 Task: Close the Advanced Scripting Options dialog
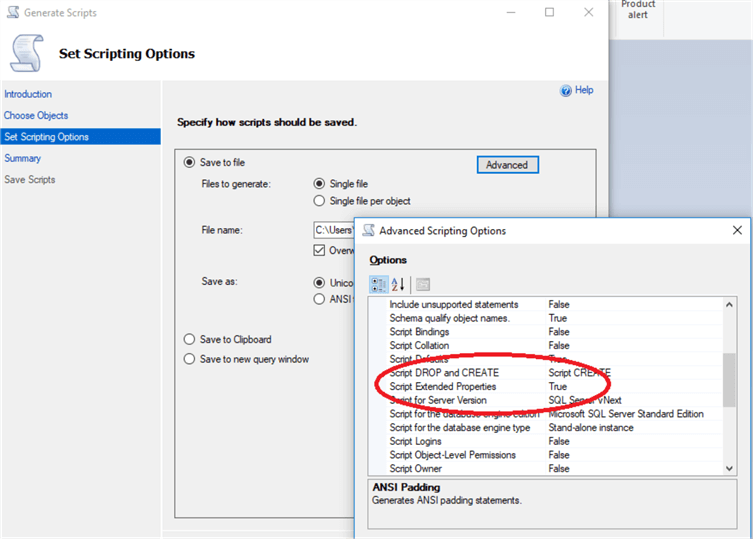[x=736, y=231]
